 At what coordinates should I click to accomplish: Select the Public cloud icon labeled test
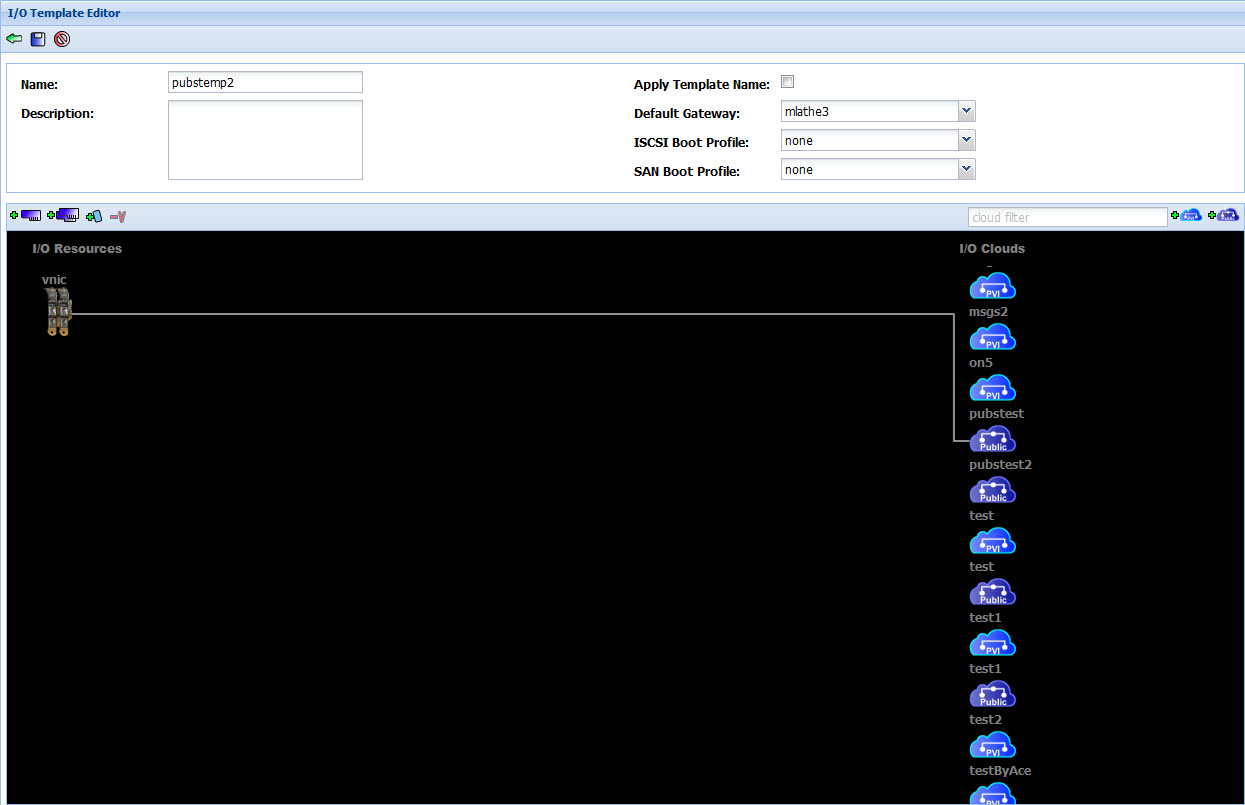pos(992,491)
